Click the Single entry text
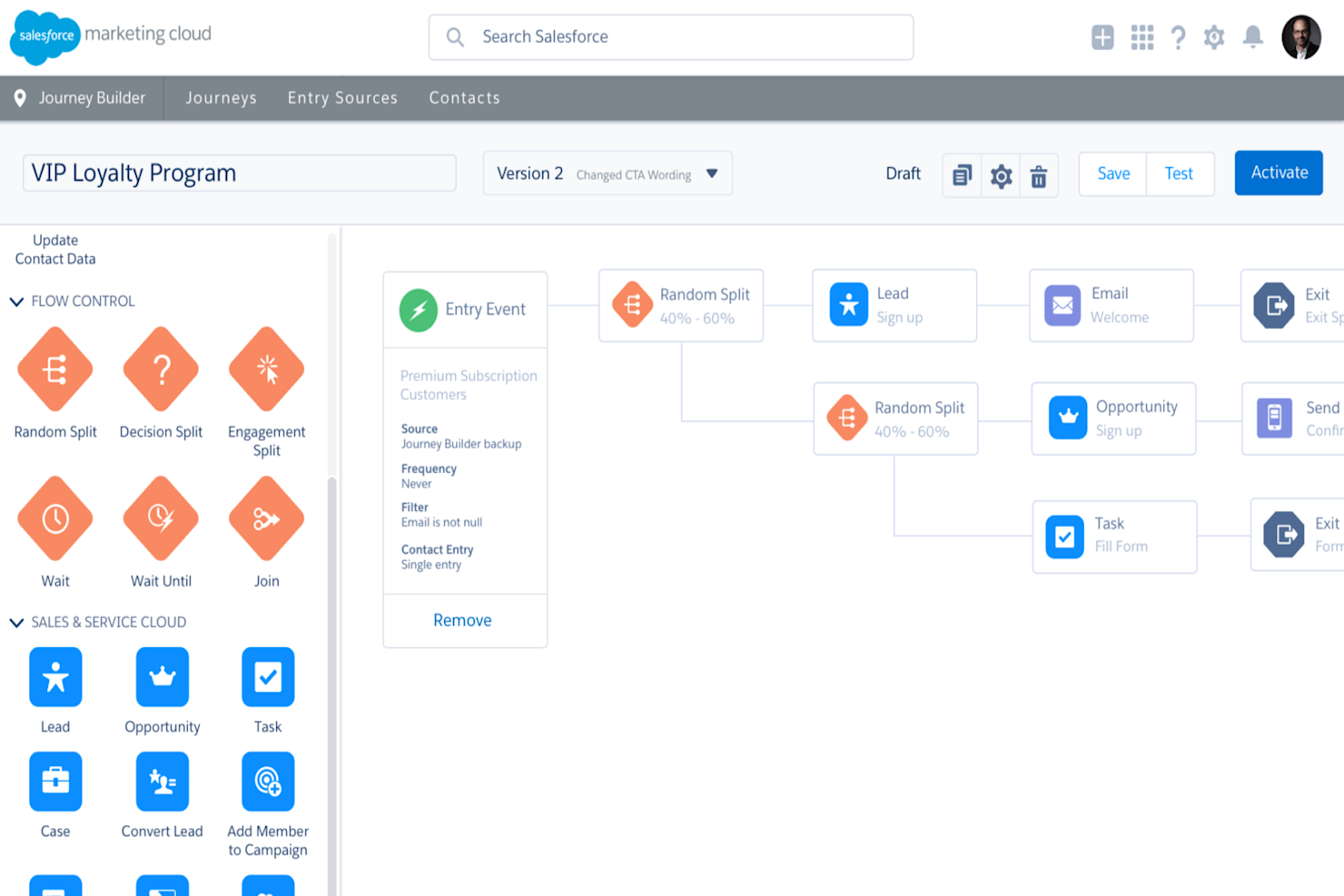This screenshot has height=896, width=1344. (431, 565)
